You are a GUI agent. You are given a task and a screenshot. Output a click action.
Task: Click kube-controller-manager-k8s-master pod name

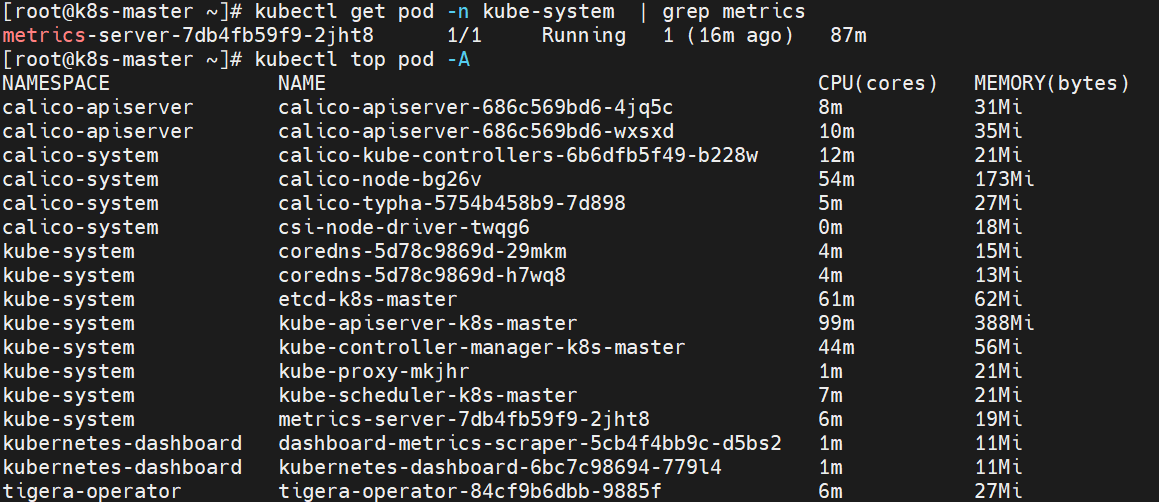click(482, 348)
